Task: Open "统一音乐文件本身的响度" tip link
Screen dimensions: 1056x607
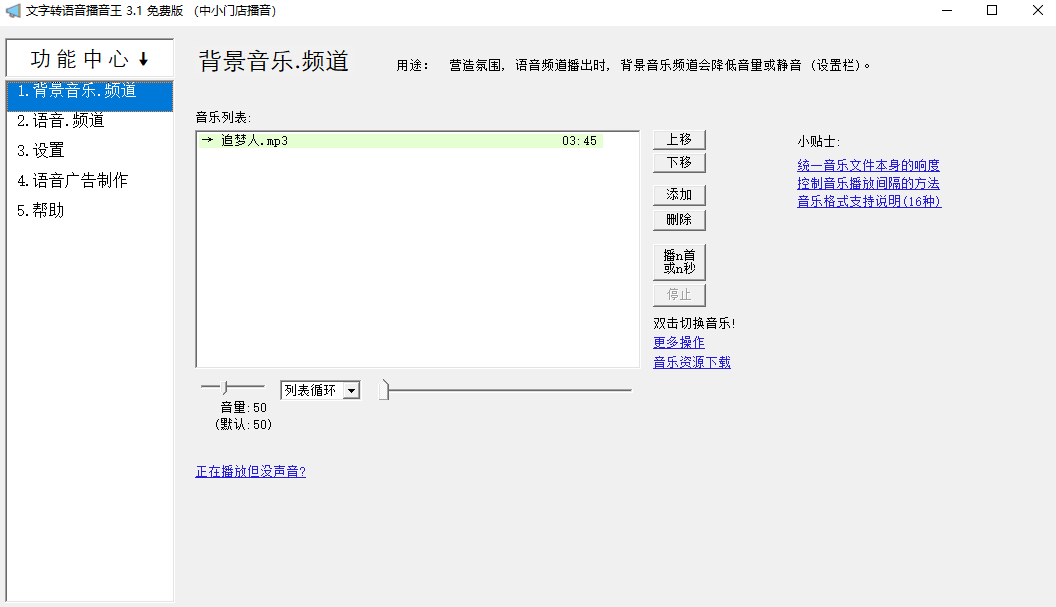Action: tap(868, 164)
